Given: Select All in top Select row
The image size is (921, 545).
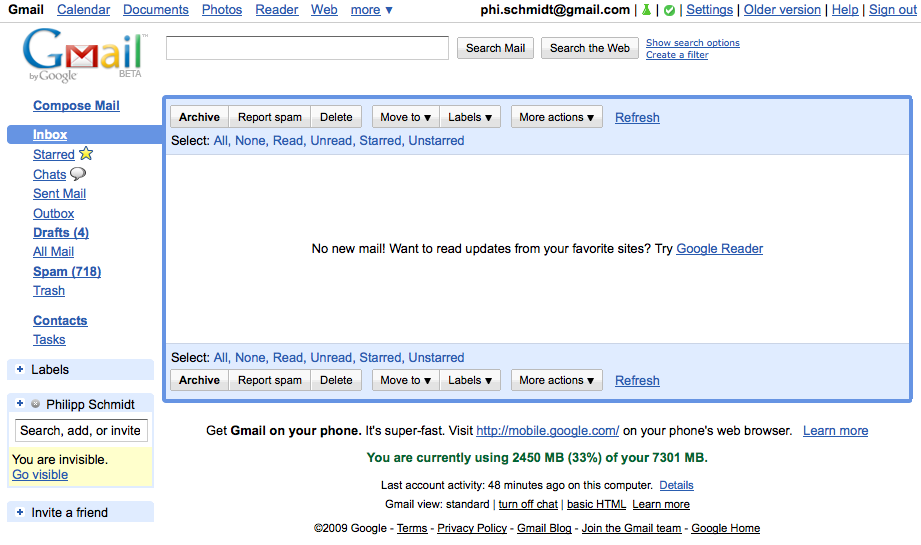Looking at the screenshot, I should click(x=221, y=141).
